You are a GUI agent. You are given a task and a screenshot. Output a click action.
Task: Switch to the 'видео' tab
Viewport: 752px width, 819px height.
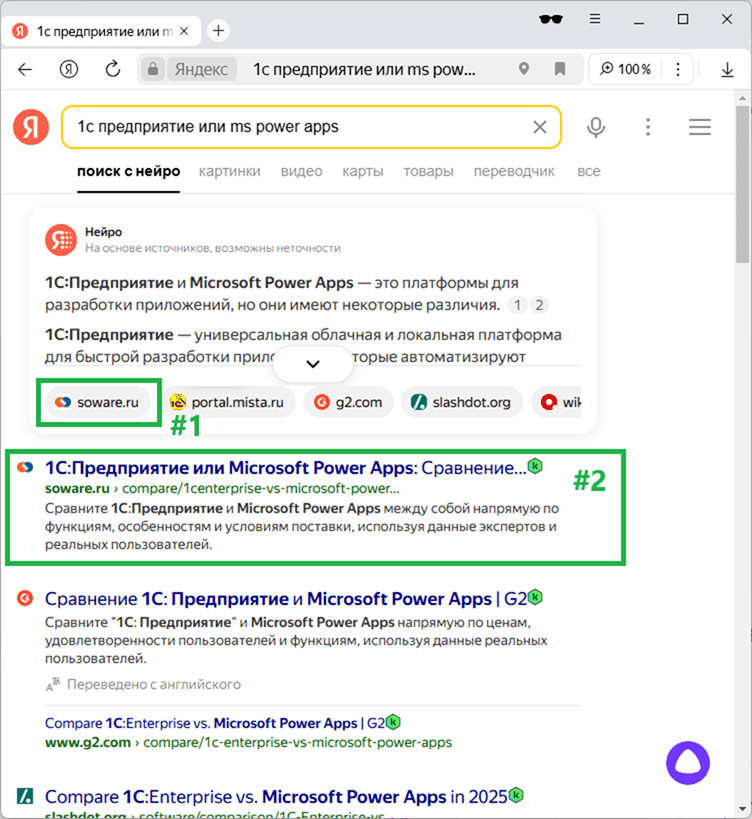pyautogui.click(x=301, y=171)
